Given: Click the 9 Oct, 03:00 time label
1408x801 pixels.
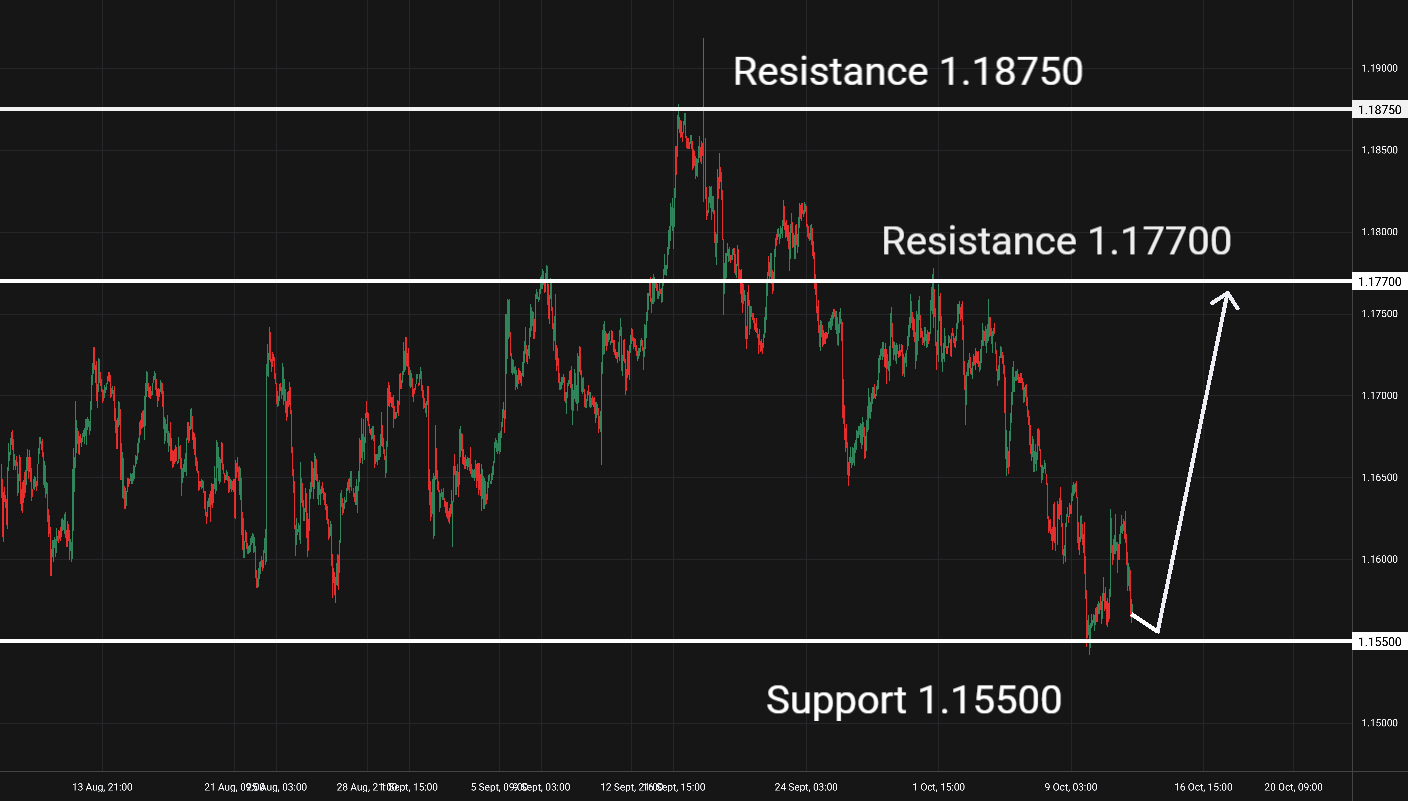Looking at the screenshot, I should 1069,787.
